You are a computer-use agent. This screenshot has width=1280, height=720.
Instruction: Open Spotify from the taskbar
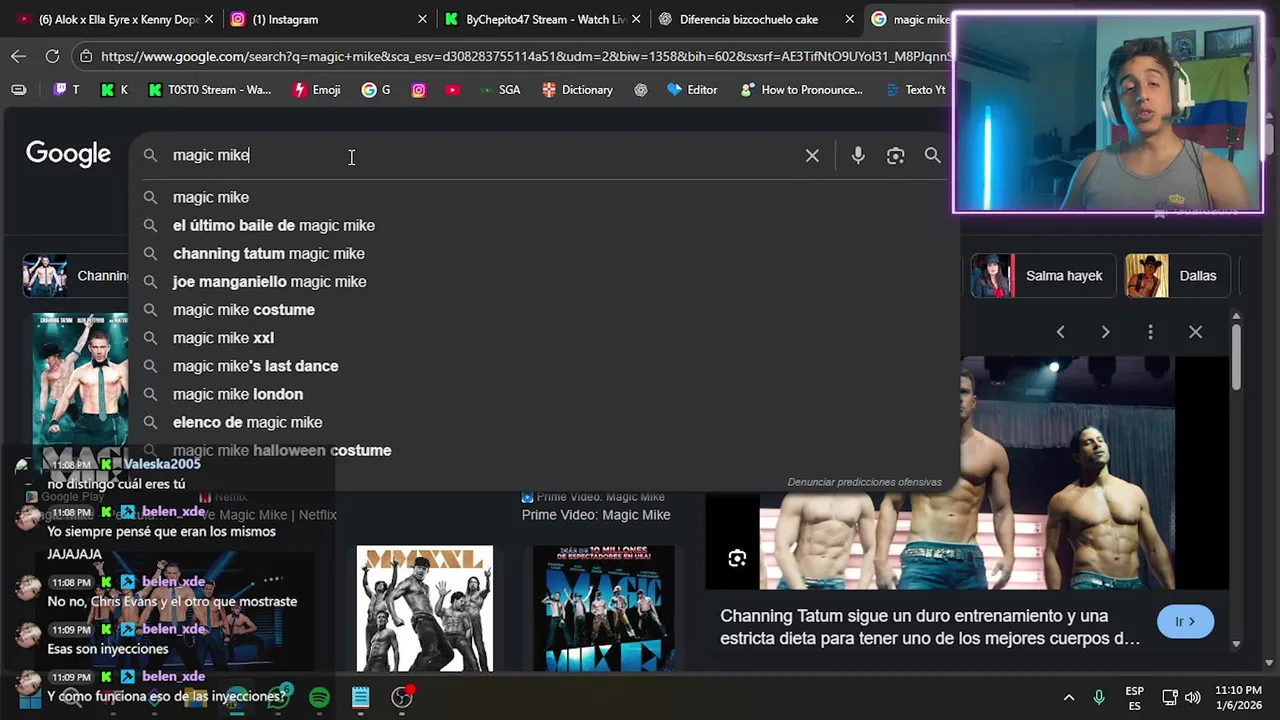319,697
